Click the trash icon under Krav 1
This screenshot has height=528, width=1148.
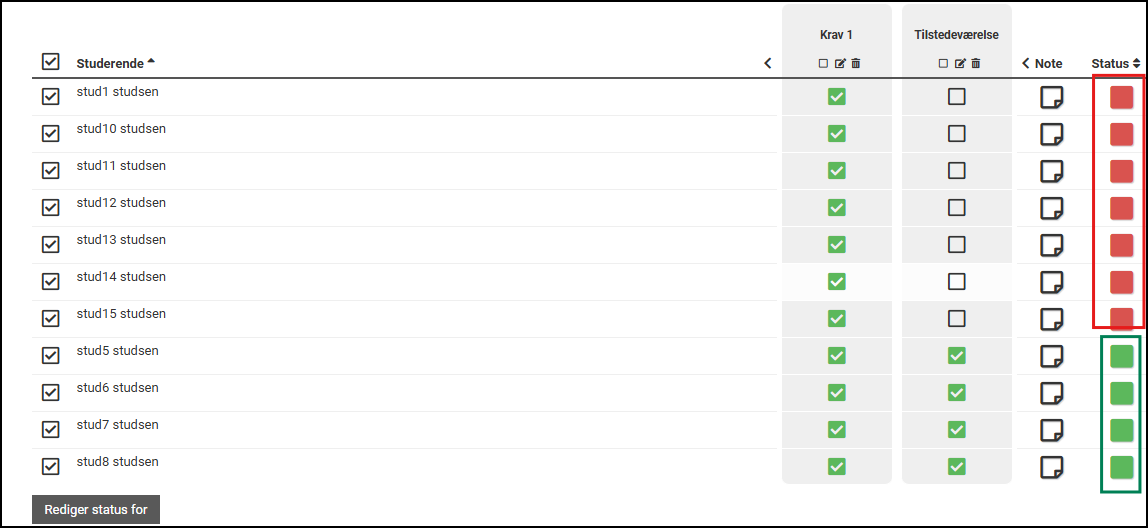pyautogui.click(x=856, y=64)
